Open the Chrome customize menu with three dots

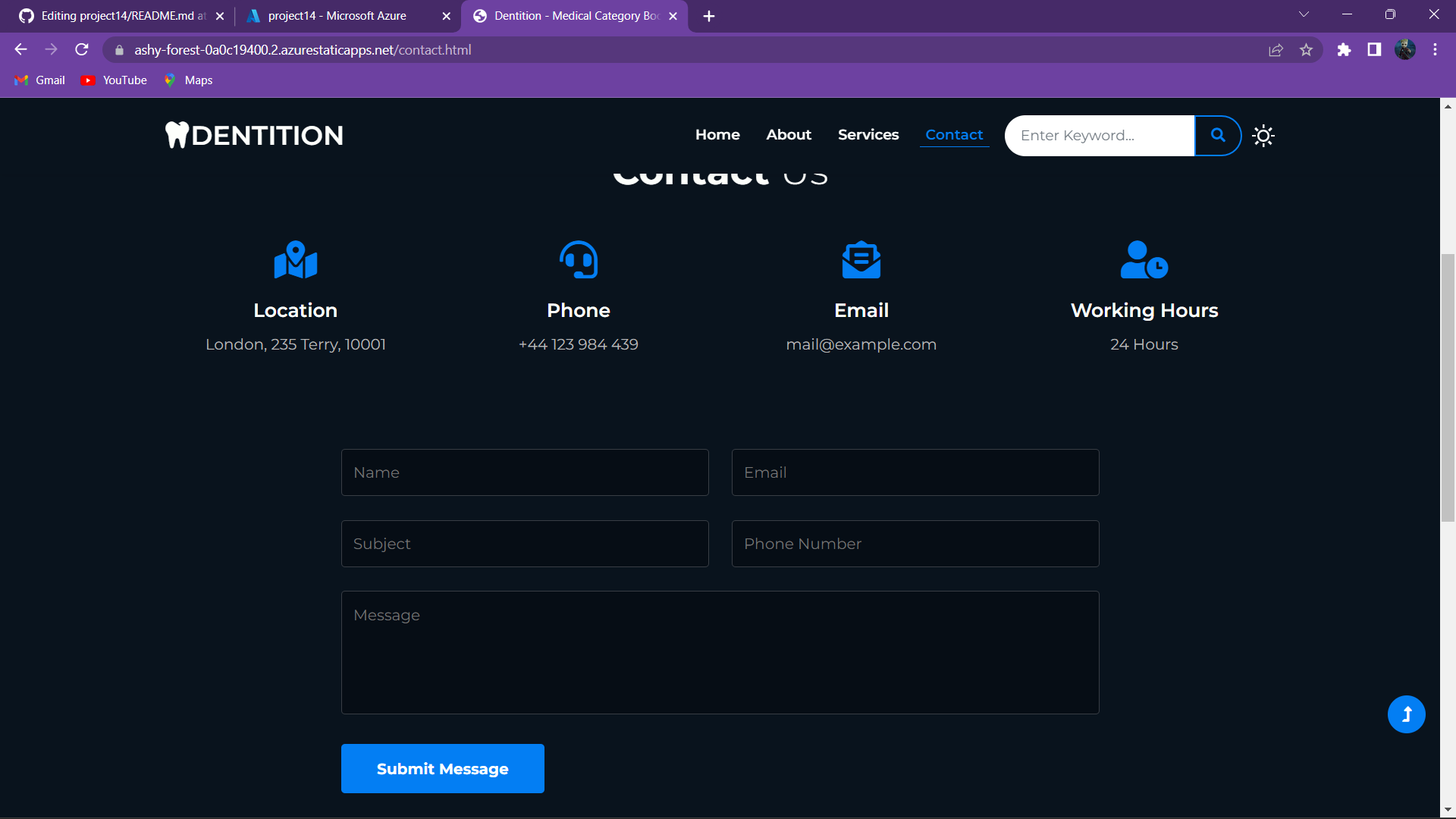[x=1435, y=49]
